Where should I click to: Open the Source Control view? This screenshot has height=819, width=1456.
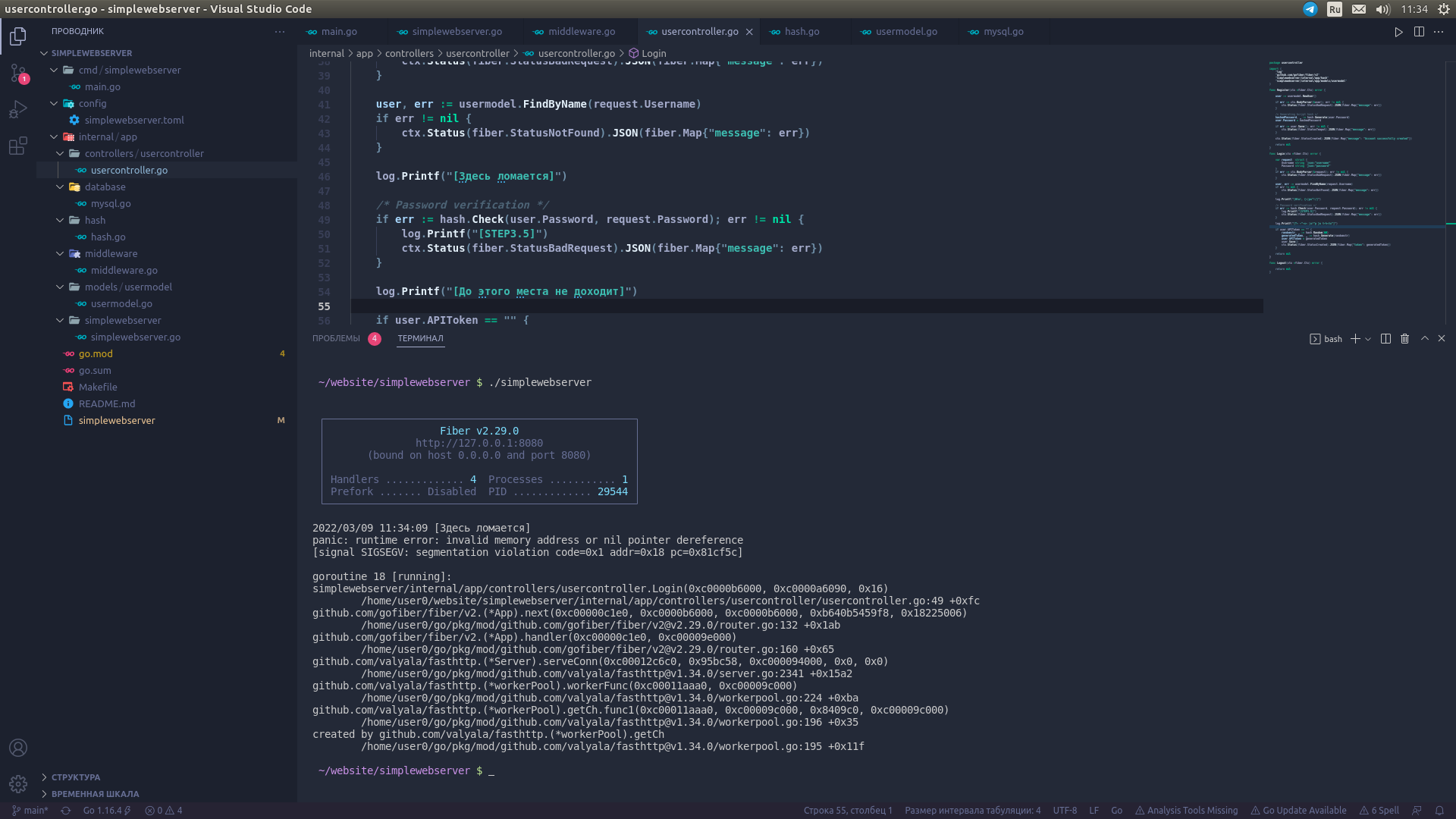tap(18, 73)
